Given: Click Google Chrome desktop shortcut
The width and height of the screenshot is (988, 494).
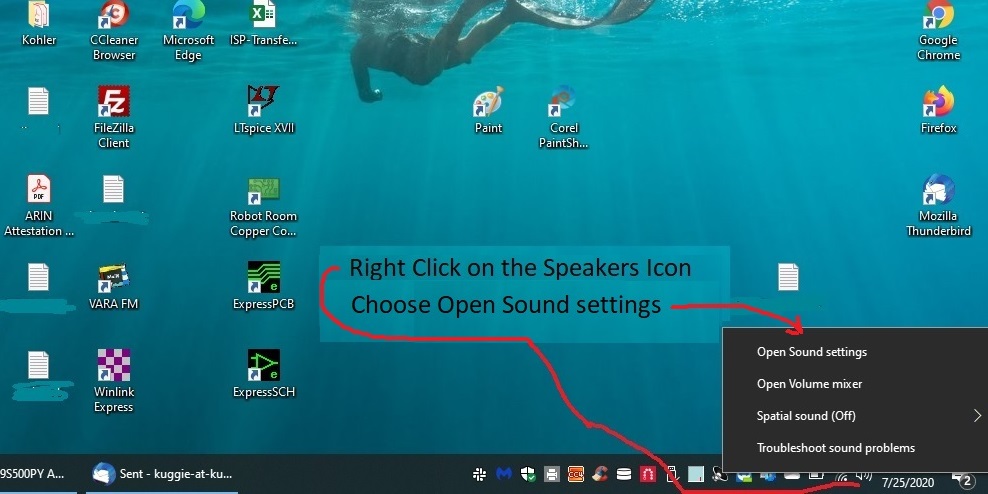Looking at the screenshot, I should [938, 32].
